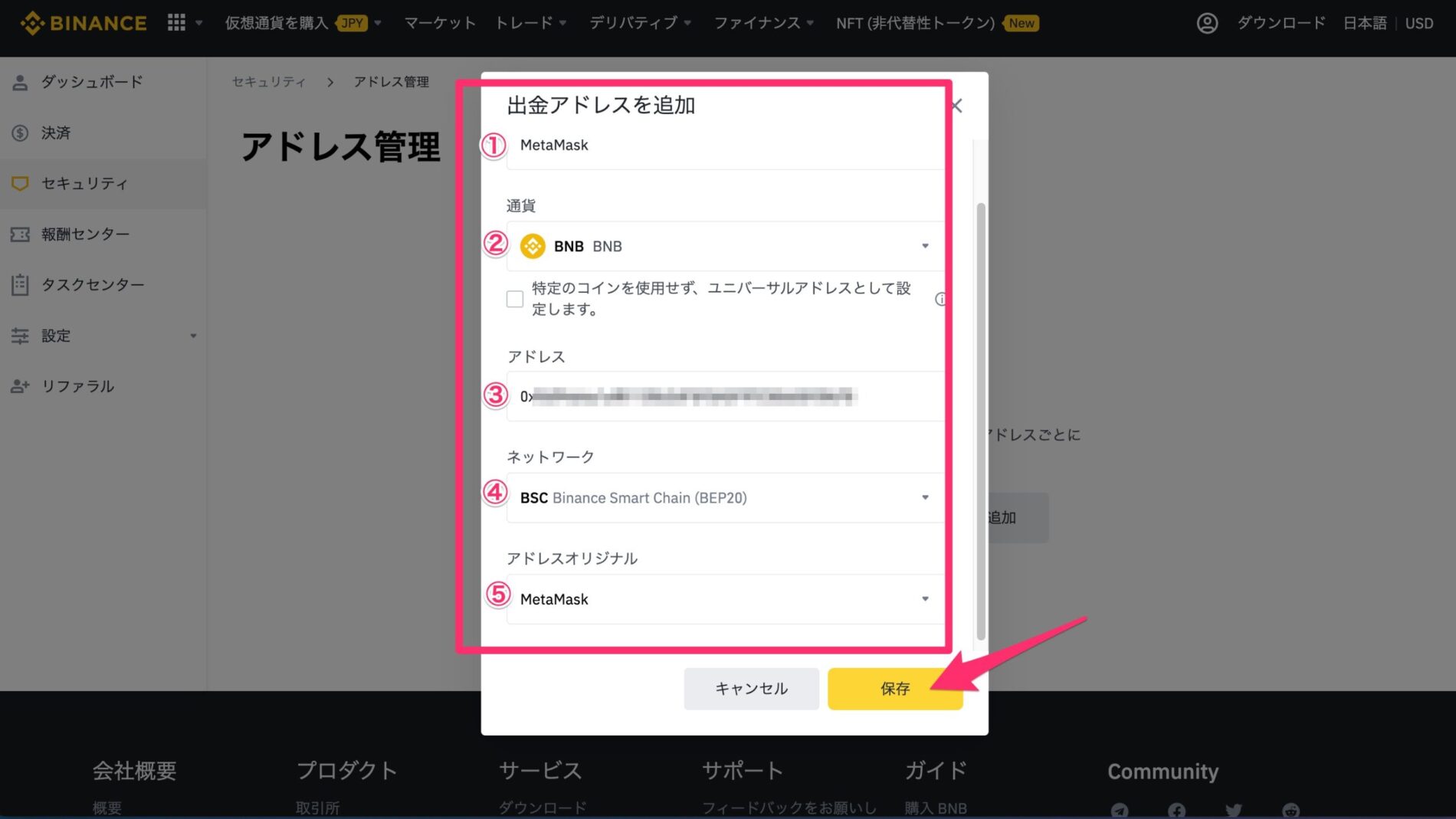The image size is (1456, 819).
Task: Click the セキュリティ shield icon in sidebar
Action: click(21, 184)
